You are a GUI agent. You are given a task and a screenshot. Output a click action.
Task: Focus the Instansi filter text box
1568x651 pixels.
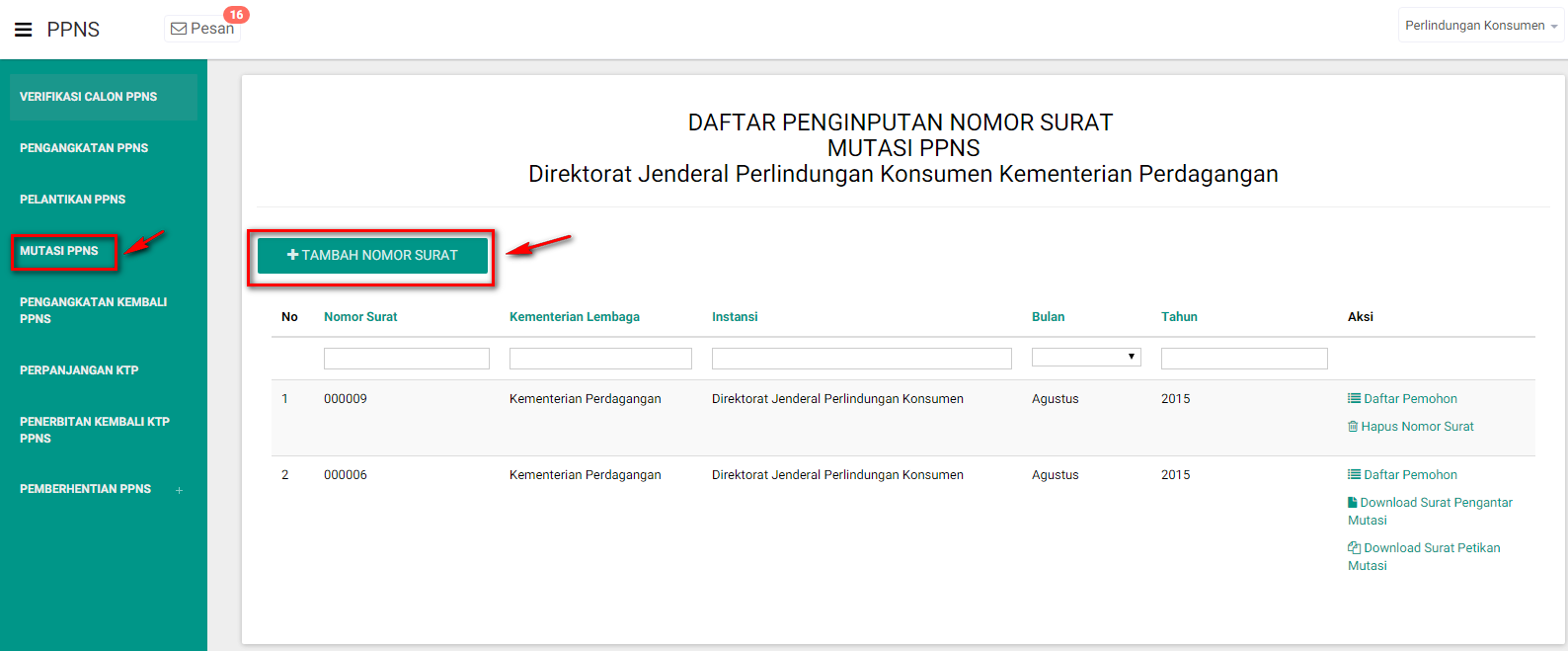[861, 359]
